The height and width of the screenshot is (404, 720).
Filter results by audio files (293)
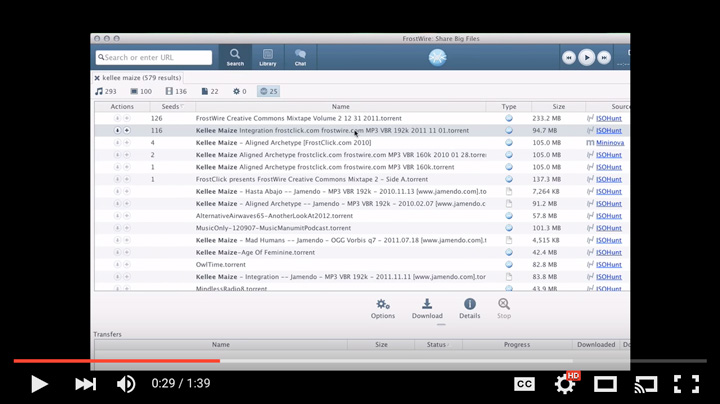tap(106, 91)
